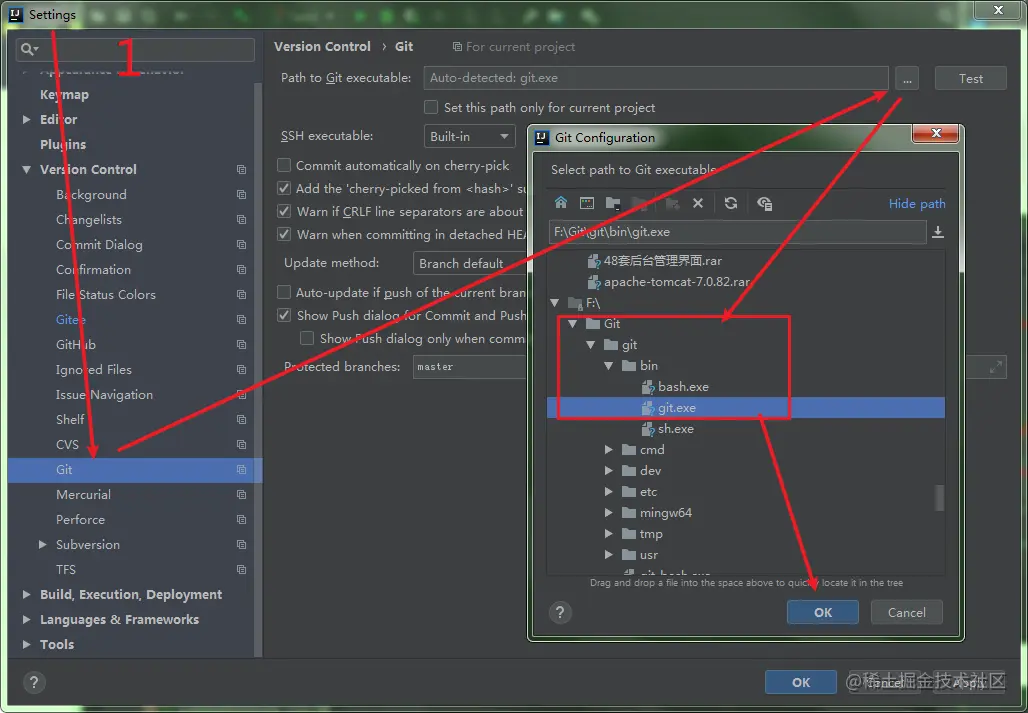Image resolution: width=1028 pixels, height=713 pixels.
Task: Click the tree scrollbar in Git Configuration dialog
Action: 939,497
